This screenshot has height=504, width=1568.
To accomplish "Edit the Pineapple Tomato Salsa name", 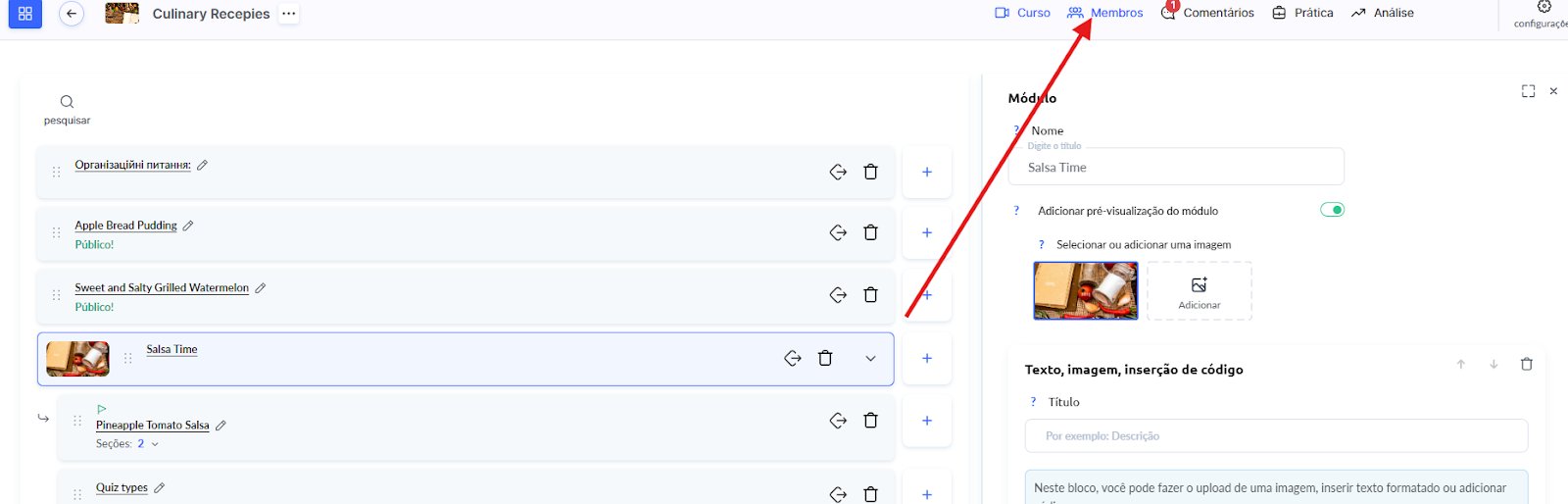I will pos(220,426).
